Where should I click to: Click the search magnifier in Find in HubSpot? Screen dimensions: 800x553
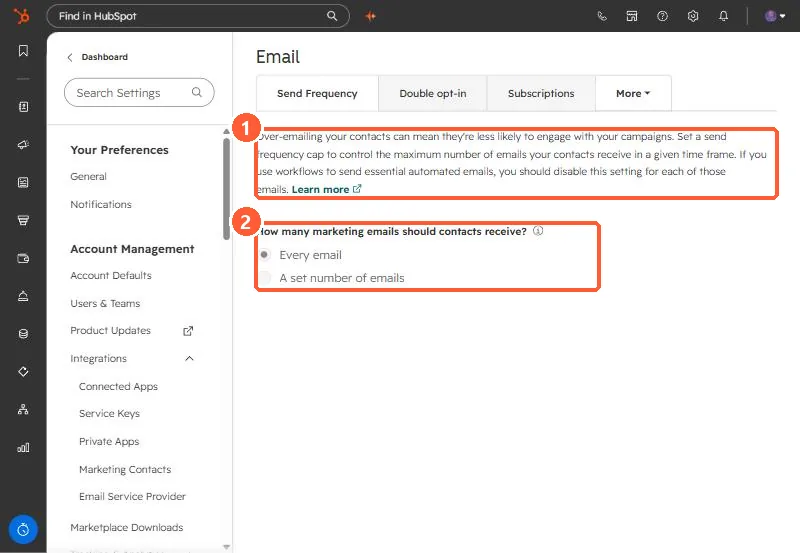tap(332, 16)
